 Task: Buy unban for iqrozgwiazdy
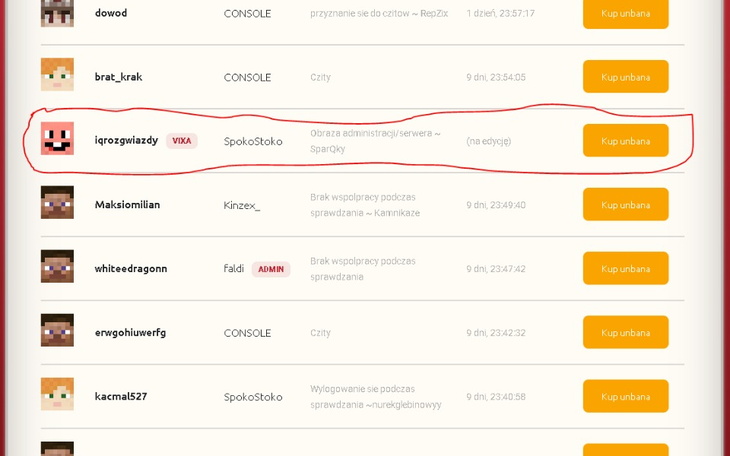(625, 141)
